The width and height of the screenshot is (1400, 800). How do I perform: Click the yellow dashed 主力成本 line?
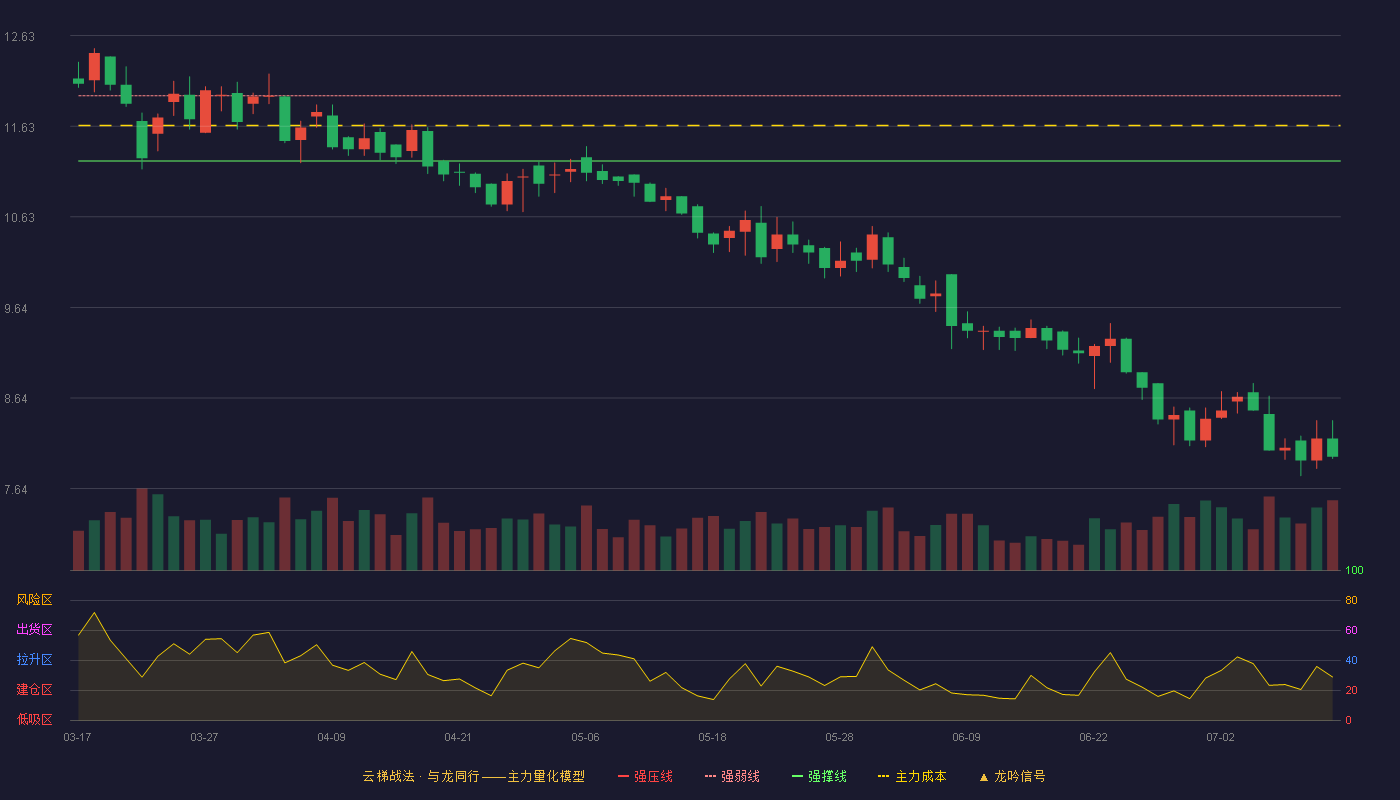coord(709,126)
